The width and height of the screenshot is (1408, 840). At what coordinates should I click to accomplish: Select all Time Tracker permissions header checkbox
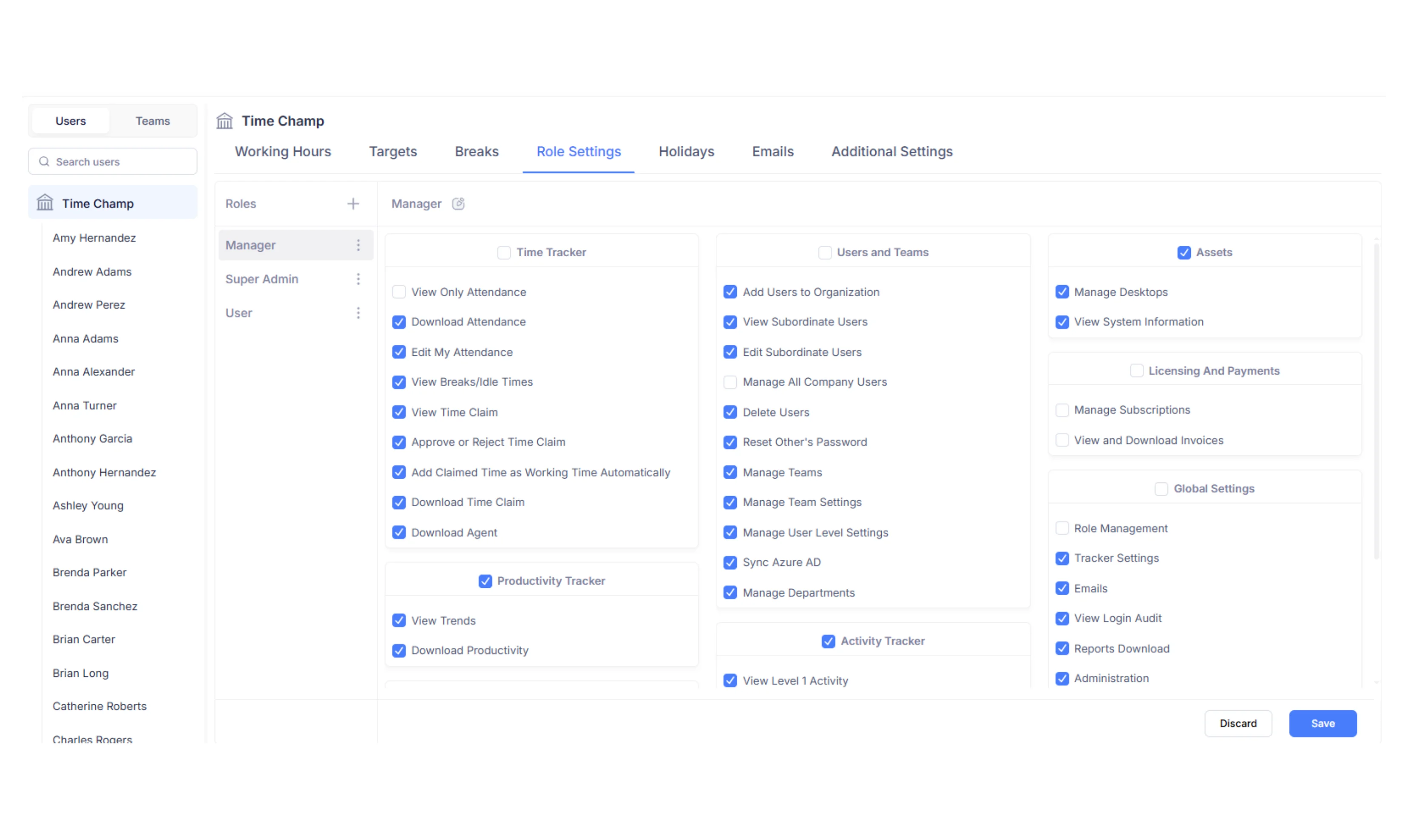(504, 253)
